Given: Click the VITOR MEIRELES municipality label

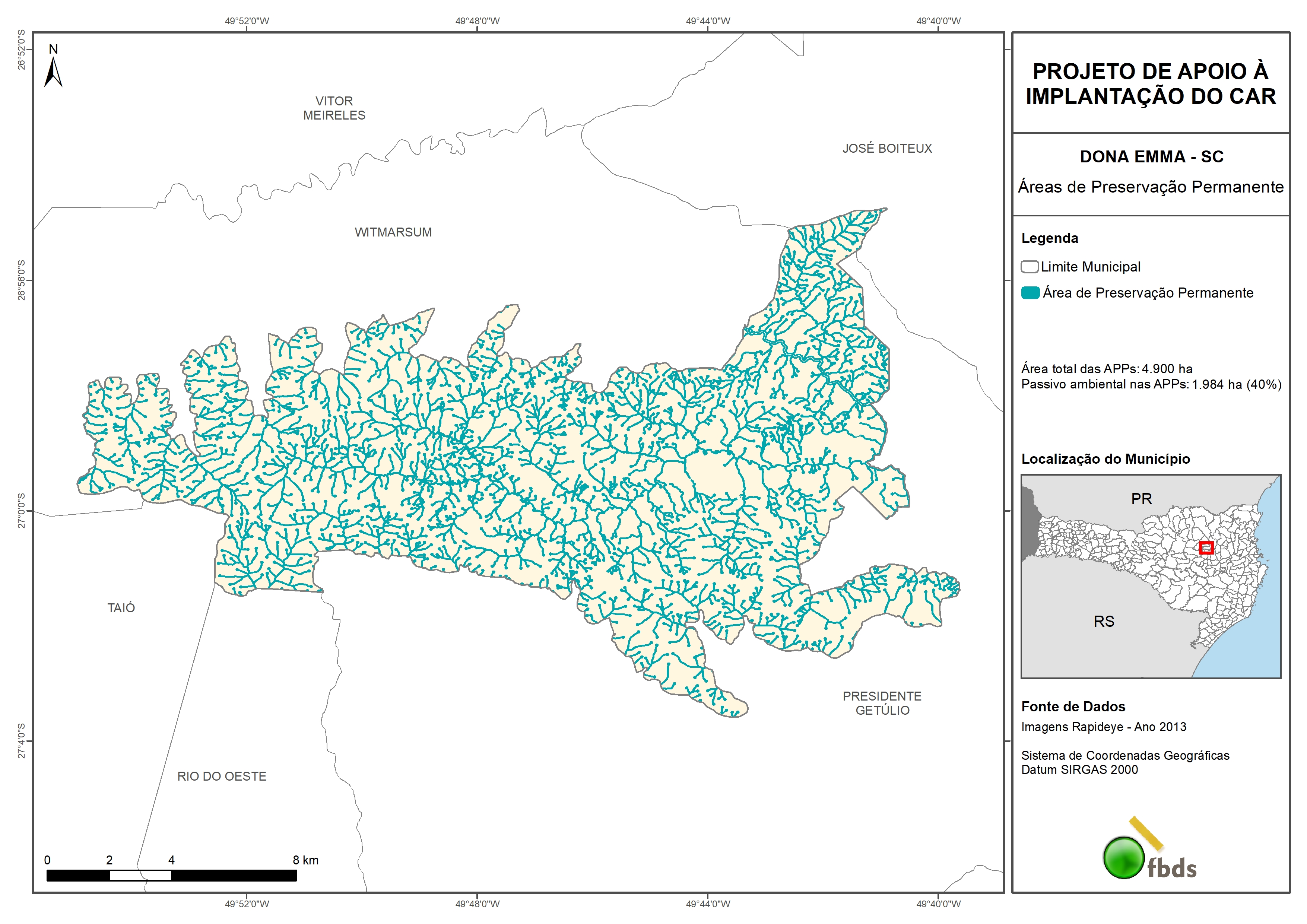Looking at the screenshot, I should (334, 108).
